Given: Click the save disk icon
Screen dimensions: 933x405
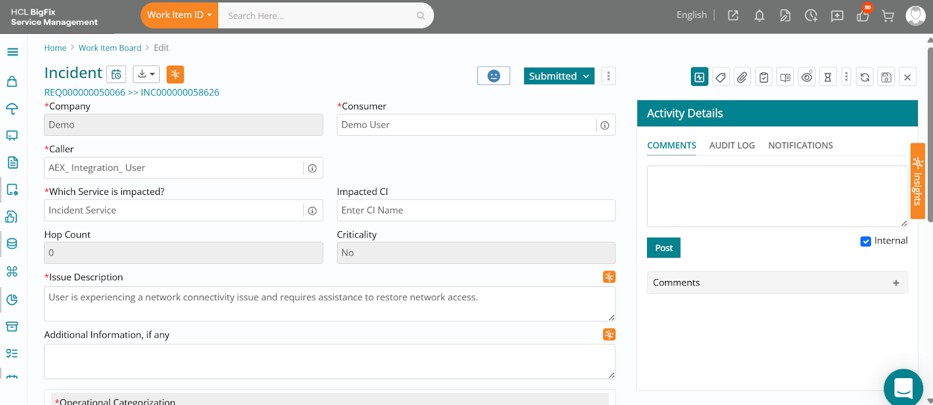Looking at the screenshot, I should [886, 77].
